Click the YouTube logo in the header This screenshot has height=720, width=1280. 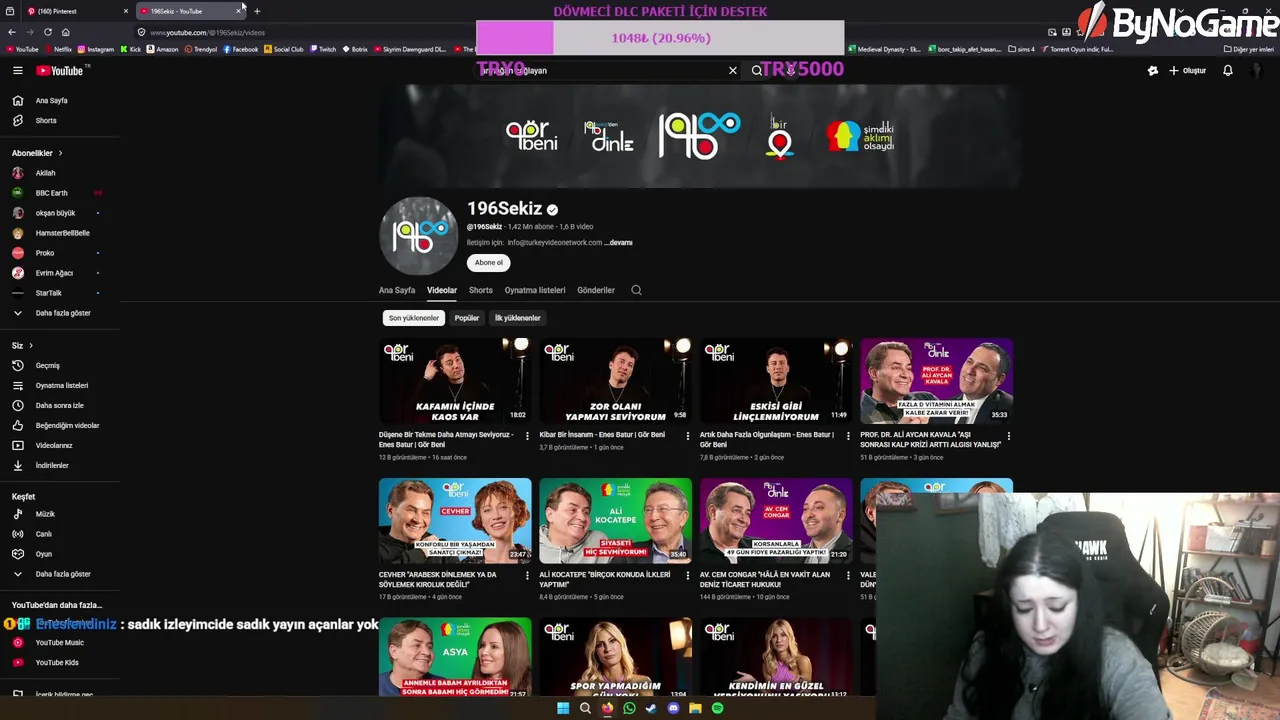60,70
